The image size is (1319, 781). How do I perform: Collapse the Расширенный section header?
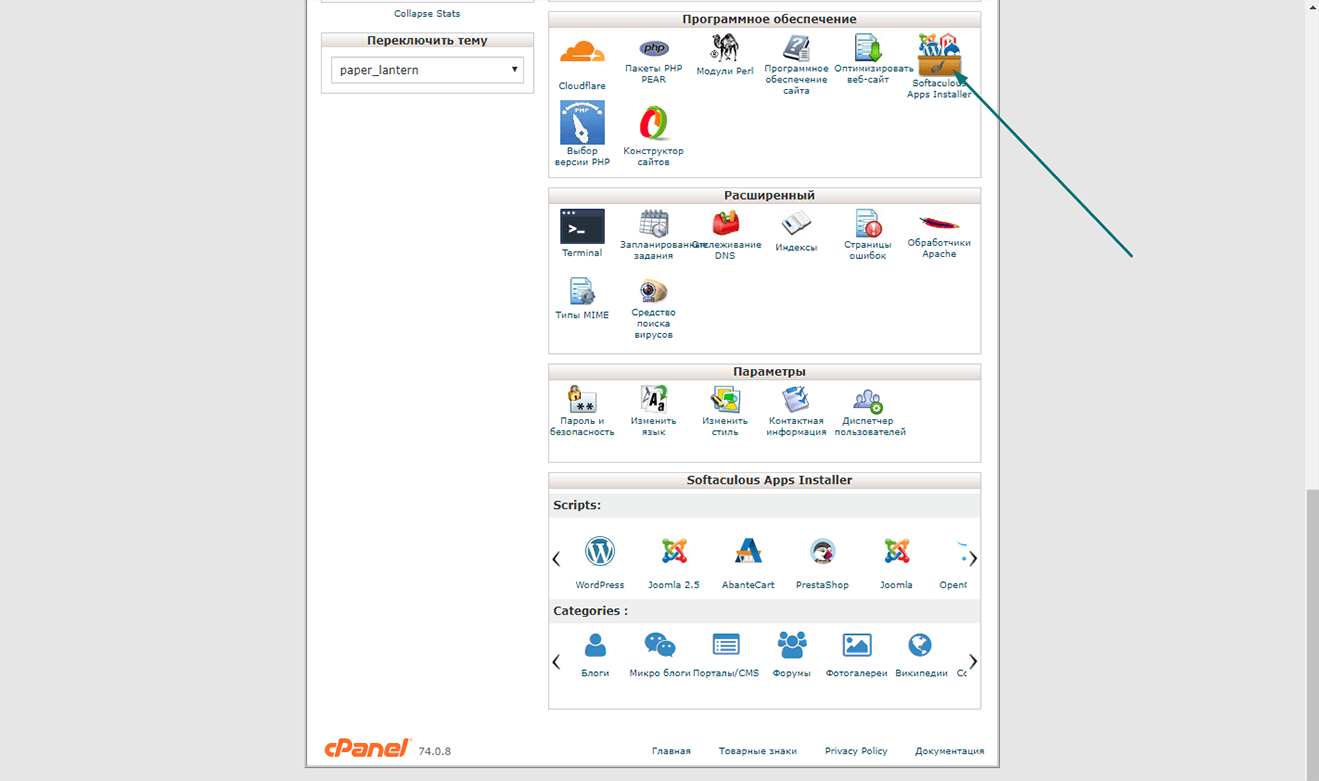(x=765, y=196)
